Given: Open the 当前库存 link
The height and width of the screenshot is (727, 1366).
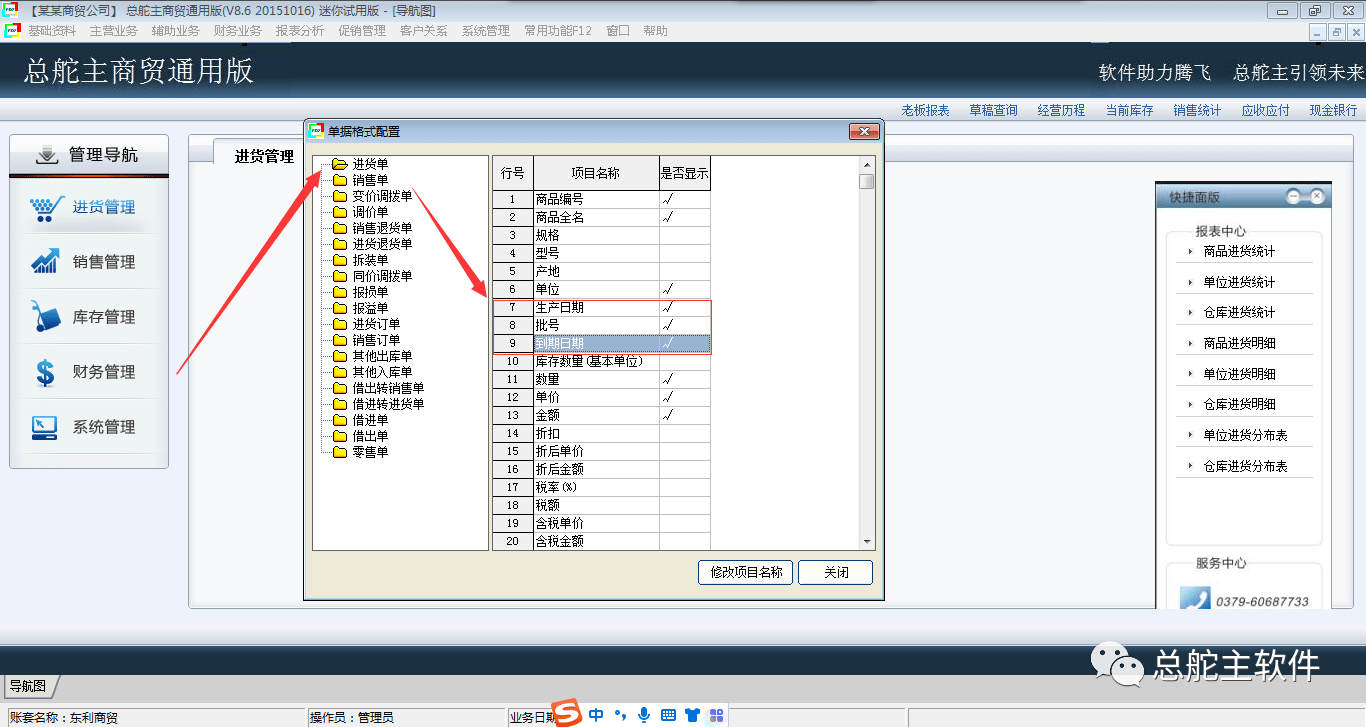Looking at the screenshot, I should [1129, 110].
